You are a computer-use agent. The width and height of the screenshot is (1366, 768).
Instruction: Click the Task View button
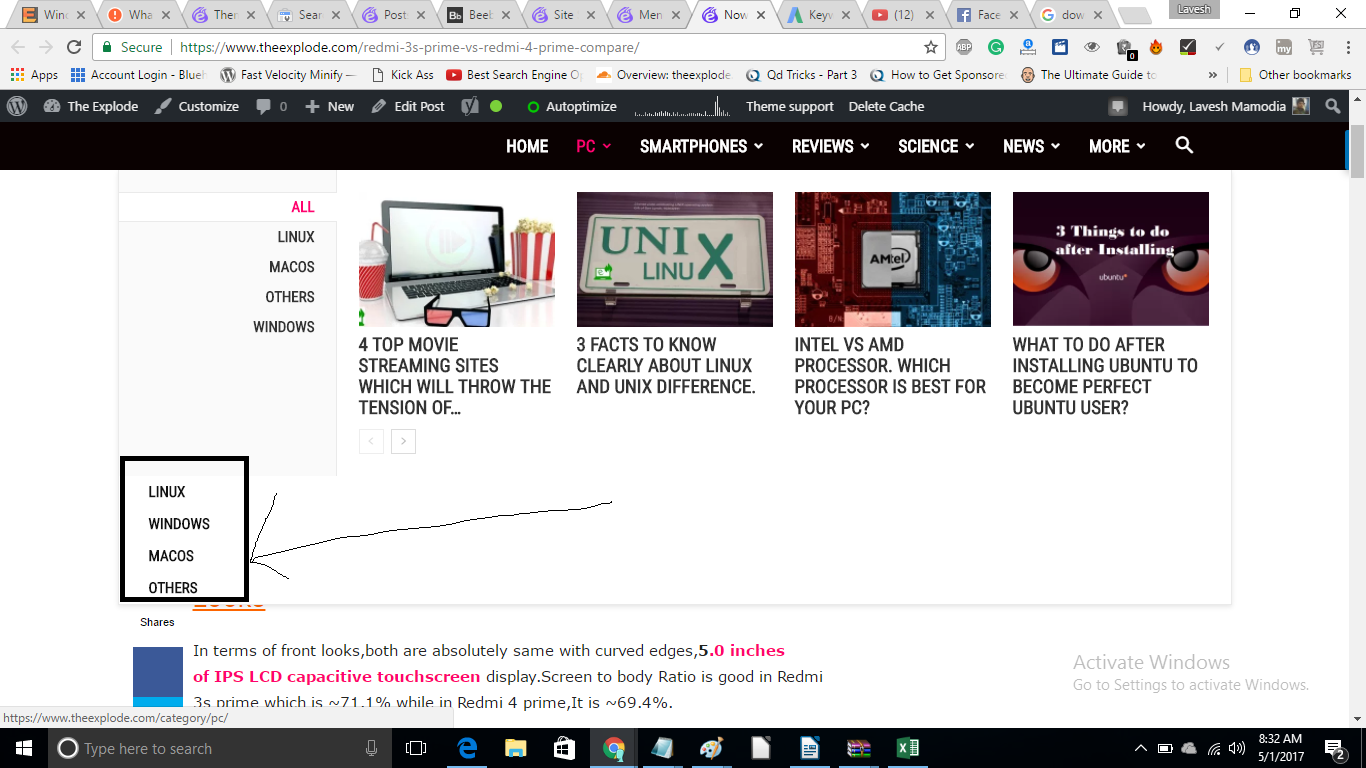416,748
